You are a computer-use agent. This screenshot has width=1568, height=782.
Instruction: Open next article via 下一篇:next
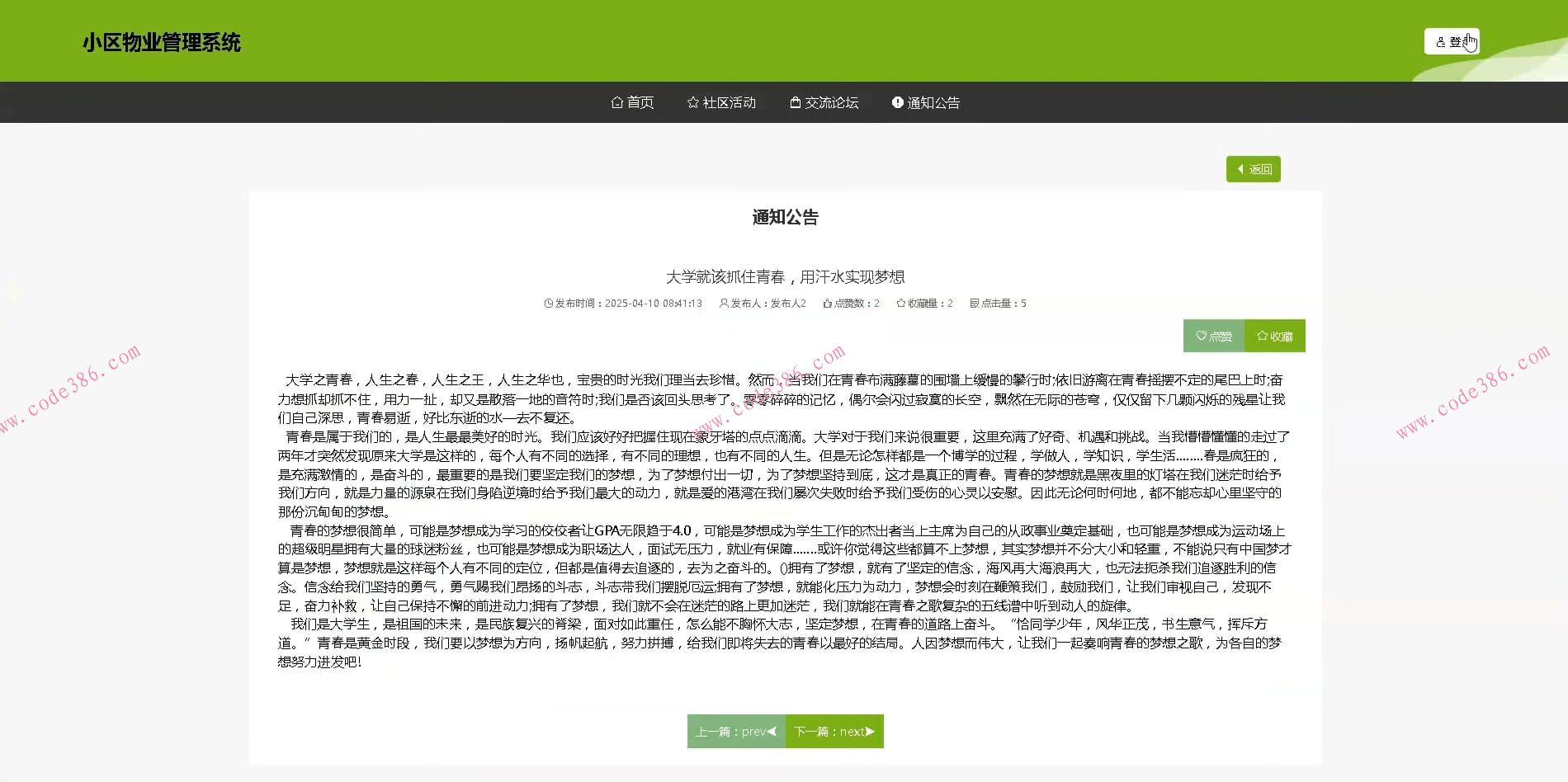point(834,731)
